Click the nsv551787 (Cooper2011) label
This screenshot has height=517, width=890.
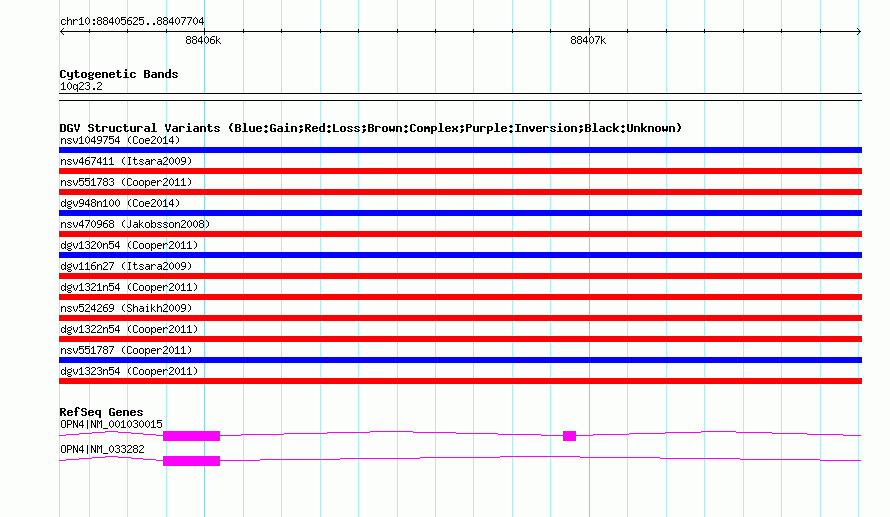pyautogui.click(x=126, y=350)
